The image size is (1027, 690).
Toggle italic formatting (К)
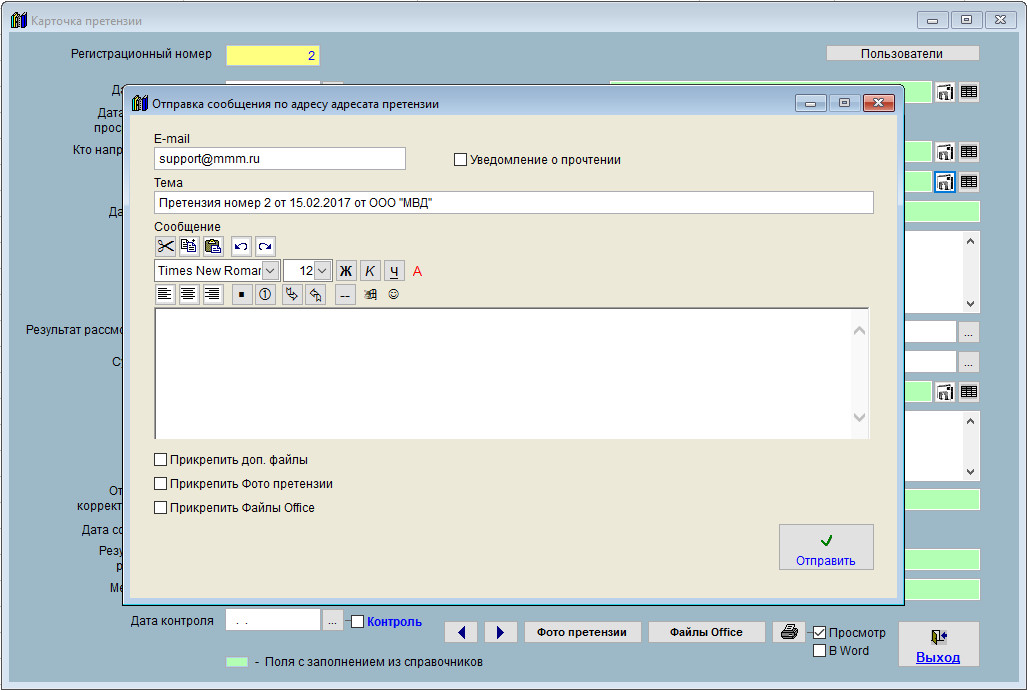coord(370,271)
